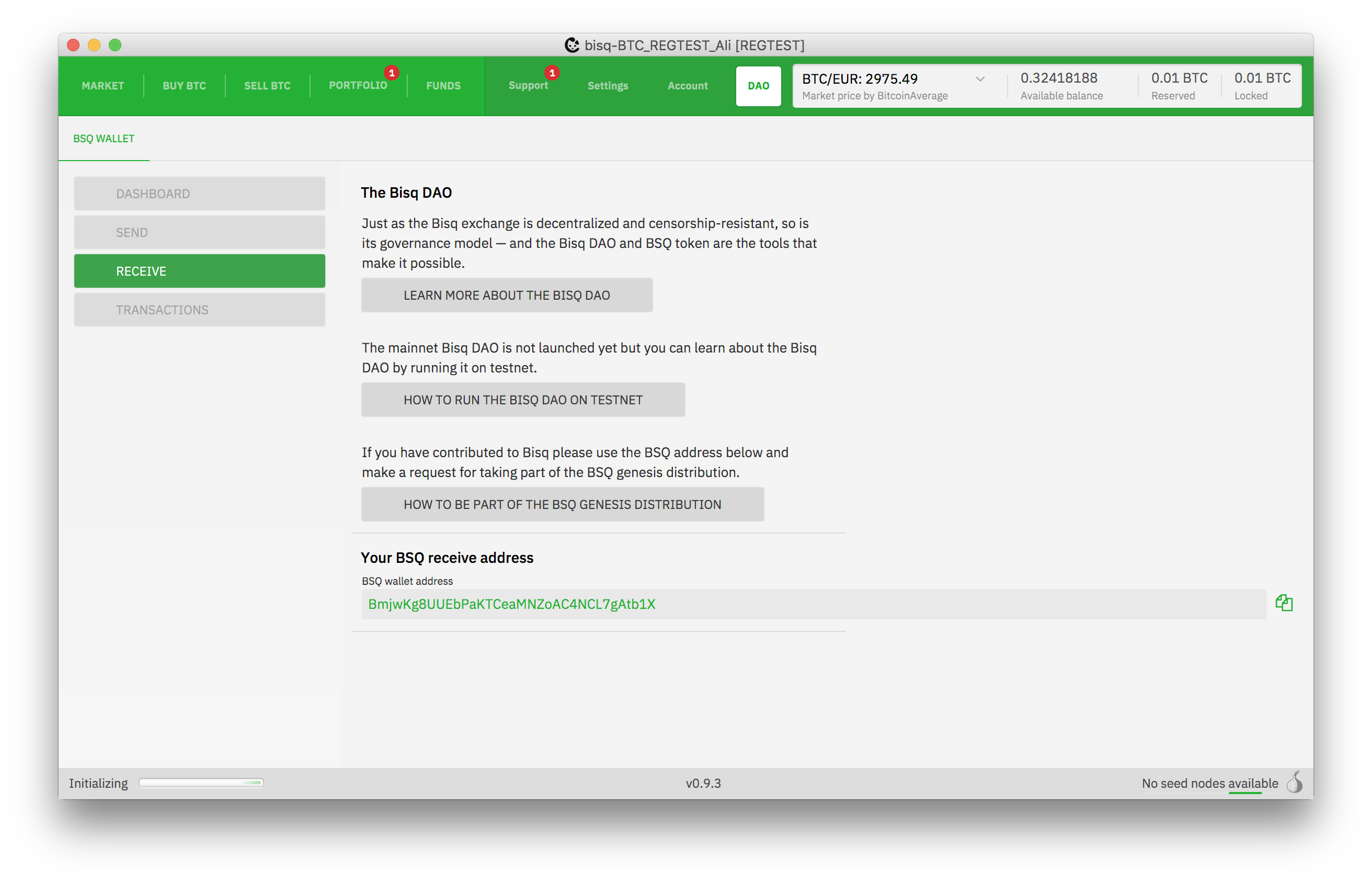
Task: Select the Funds tab
Action: [443, 85]
